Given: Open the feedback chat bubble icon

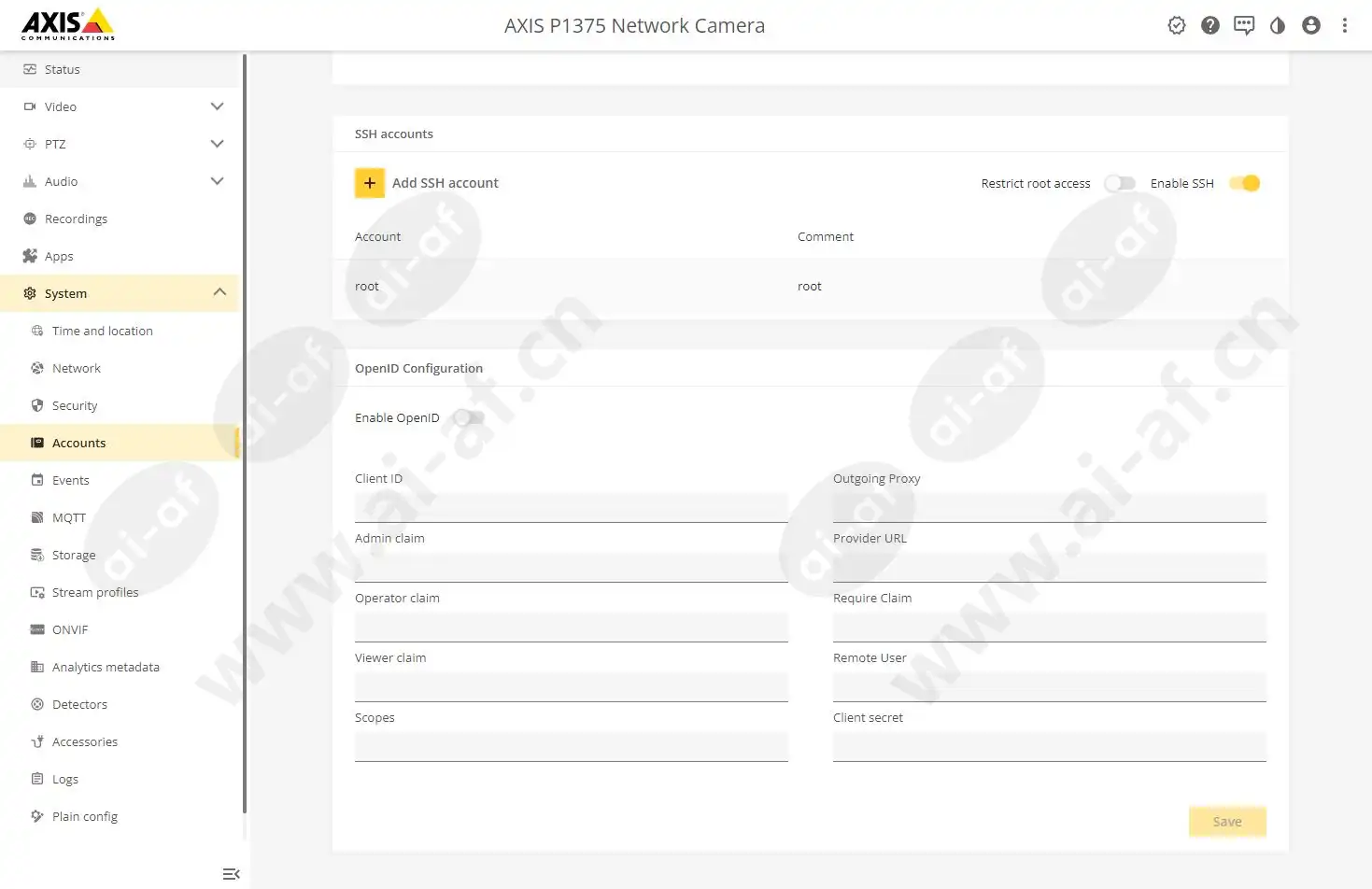Looking at the screenshot, I should (1244, 25).
